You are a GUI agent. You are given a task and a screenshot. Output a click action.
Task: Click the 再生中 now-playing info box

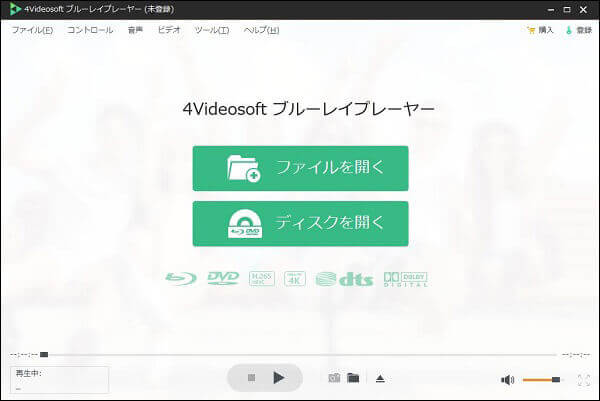pos(59,380)
